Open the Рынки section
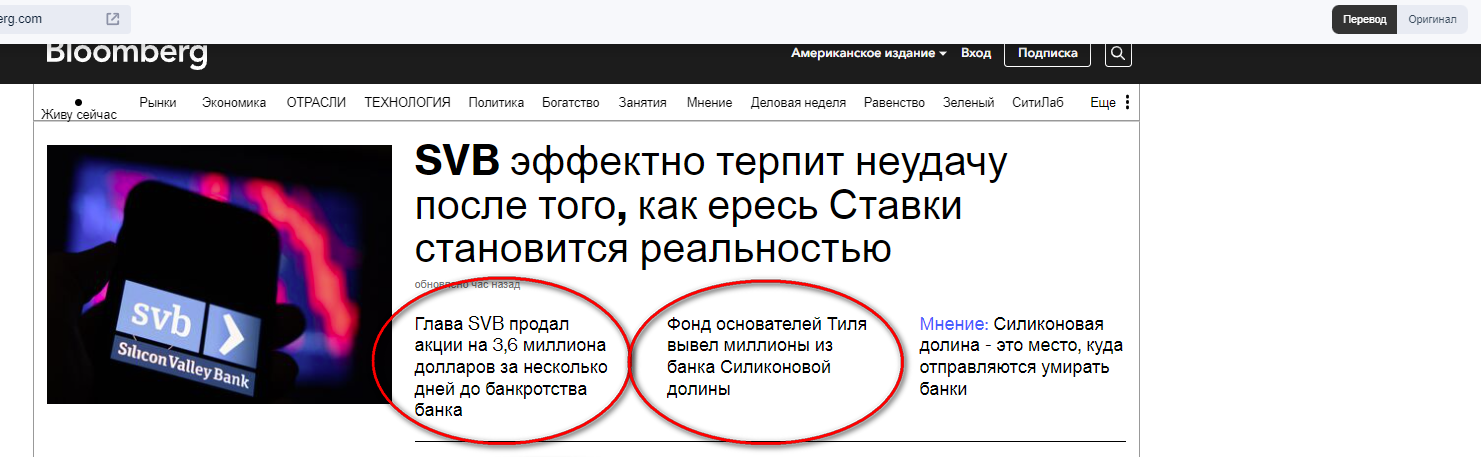This screenshot has height=457, width=1481. 158,102
